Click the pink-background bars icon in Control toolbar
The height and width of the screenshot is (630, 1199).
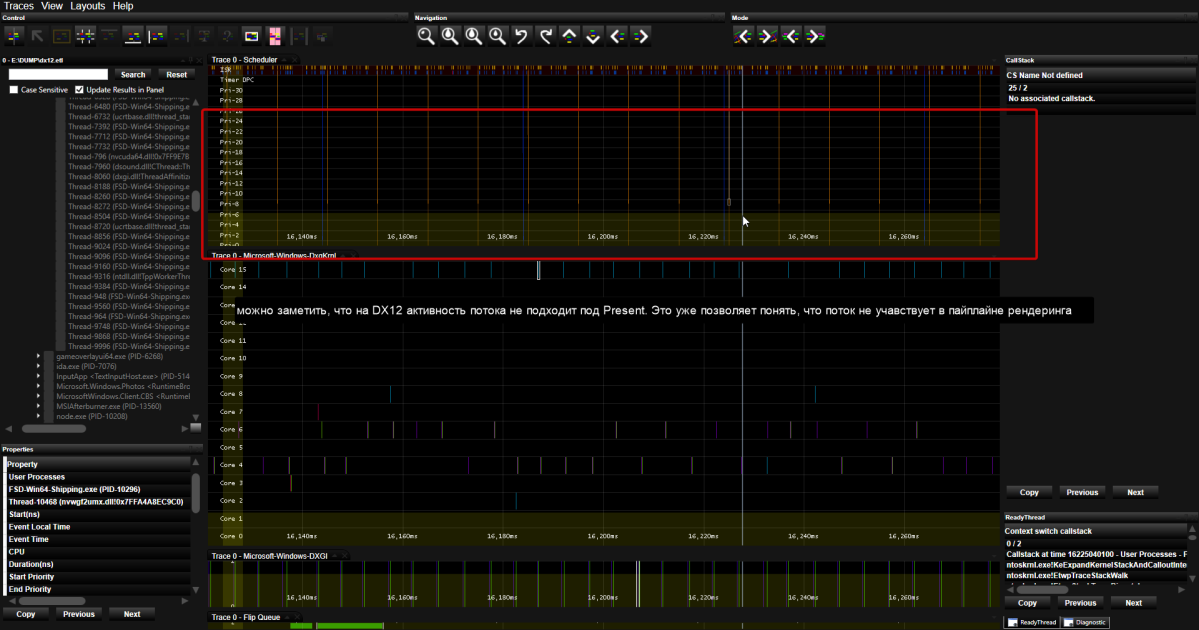point(275,36)
